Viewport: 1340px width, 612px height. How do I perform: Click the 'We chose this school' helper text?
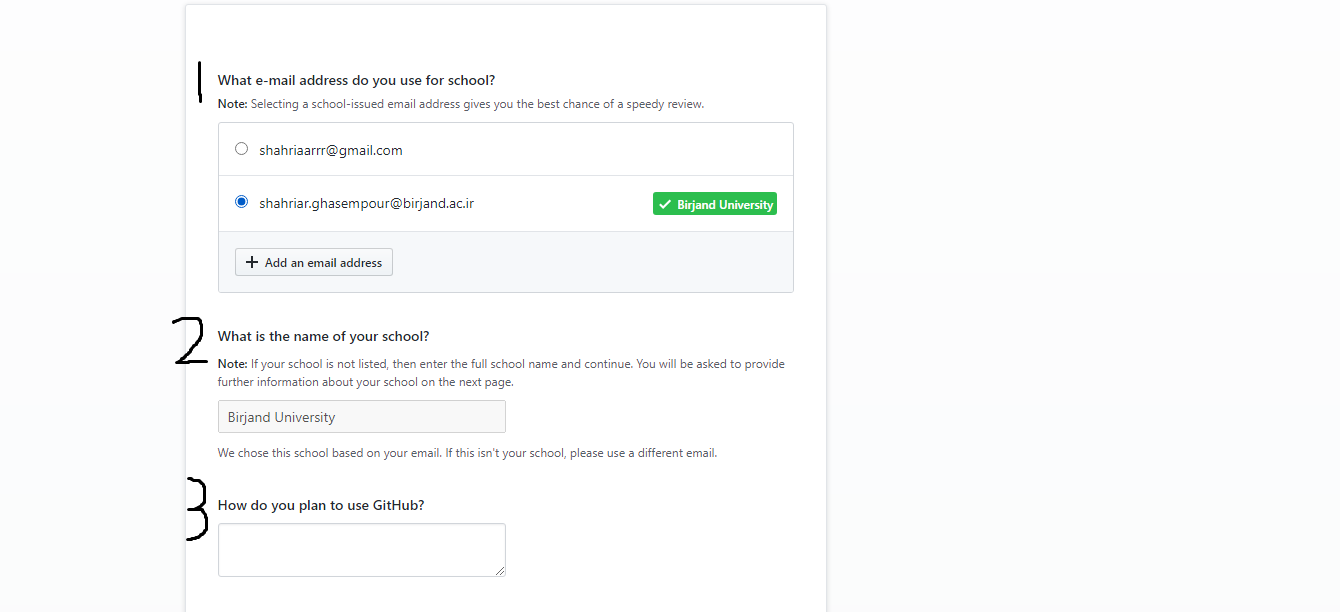click(x=467, y=453)
